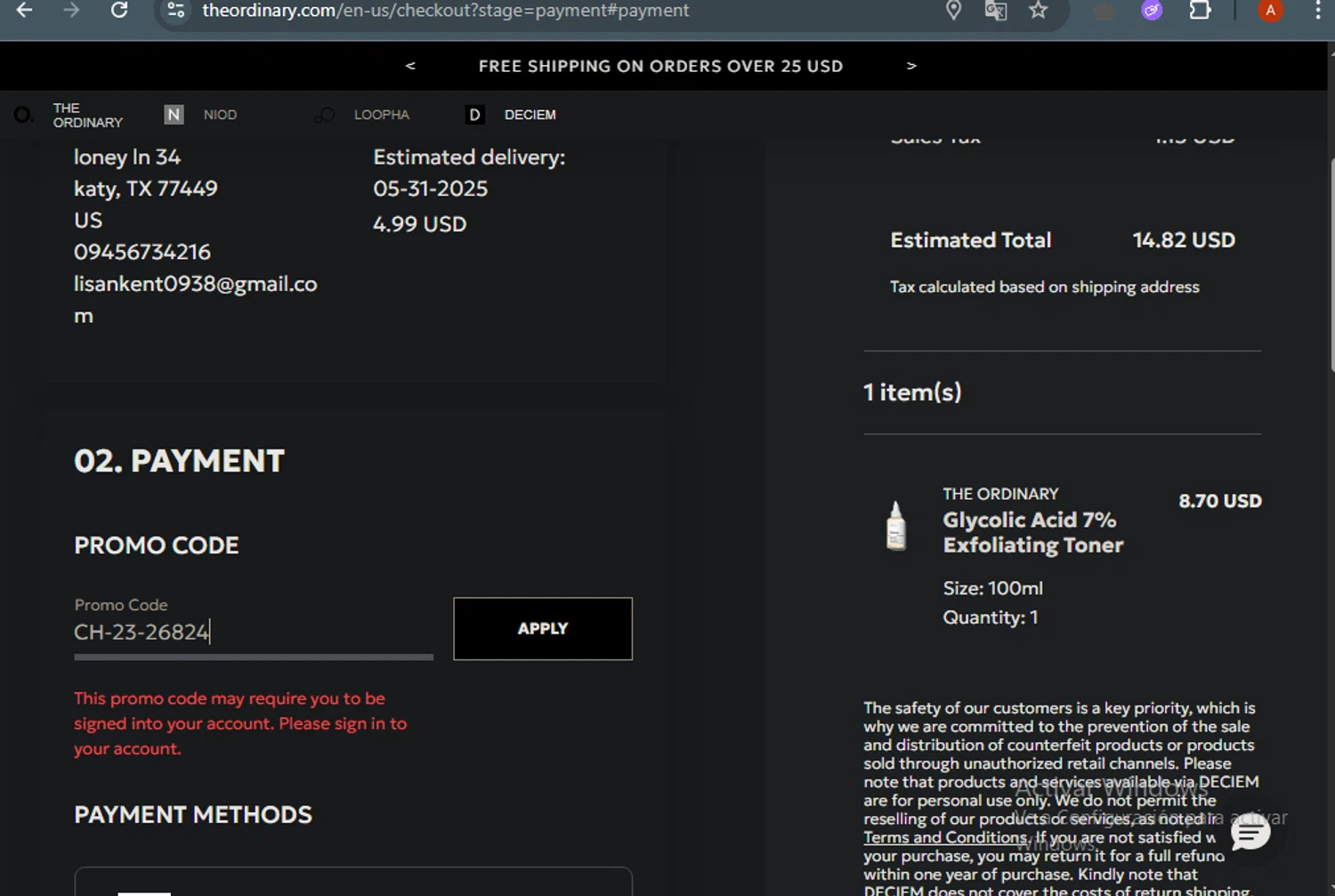Click Quantity: 1 text
The image size is (1335, 896).
991,618
